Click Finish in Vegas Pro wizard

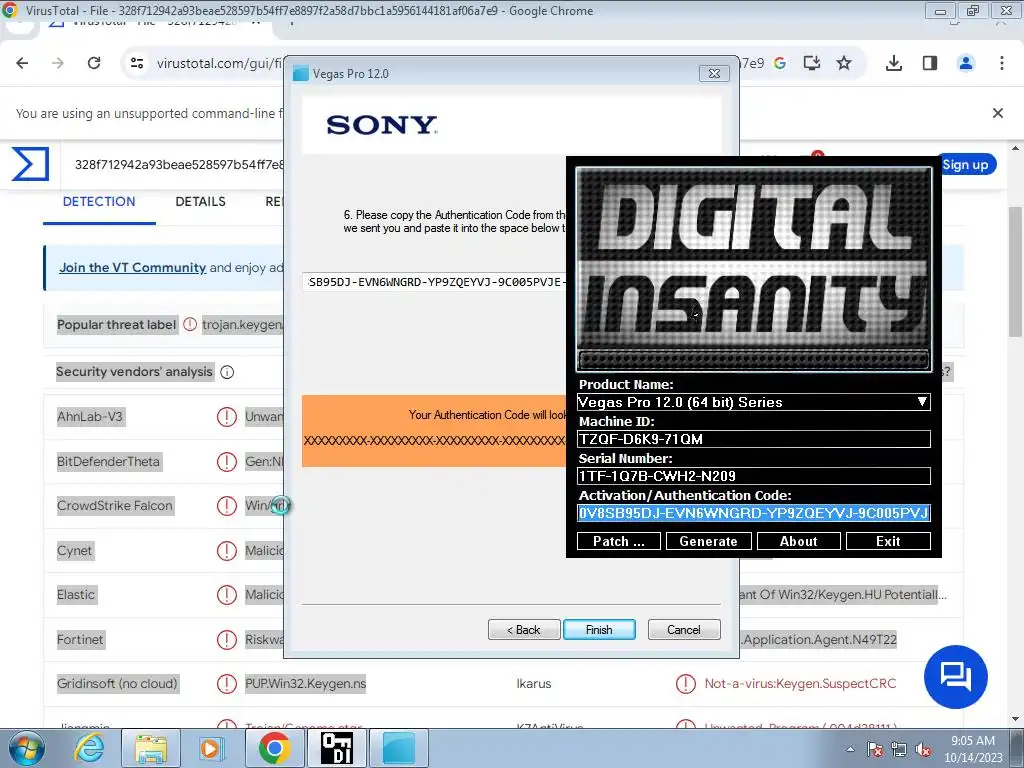(x=599, y=630)
